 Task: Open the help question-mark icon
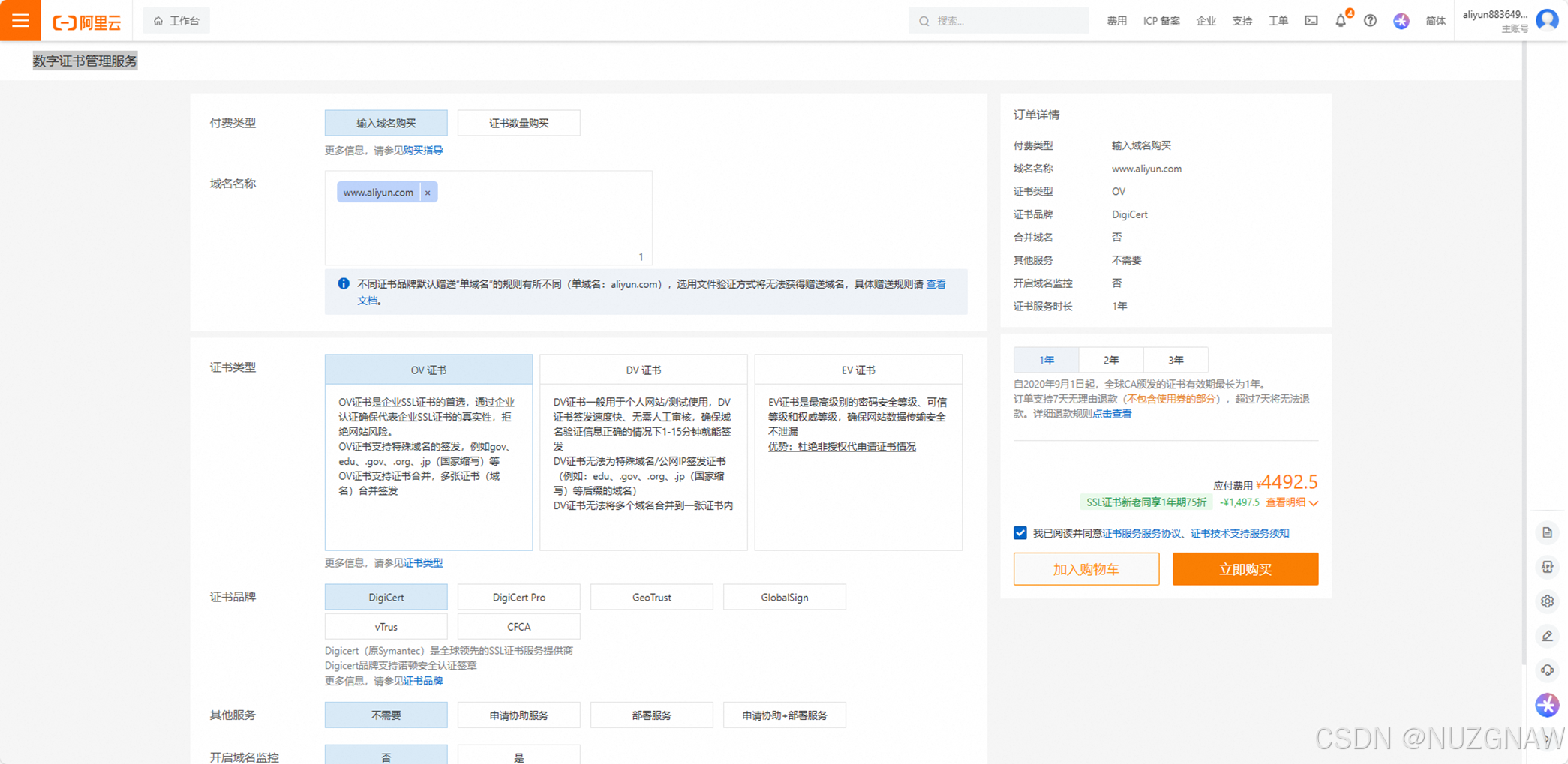[x=1370, y=21]
